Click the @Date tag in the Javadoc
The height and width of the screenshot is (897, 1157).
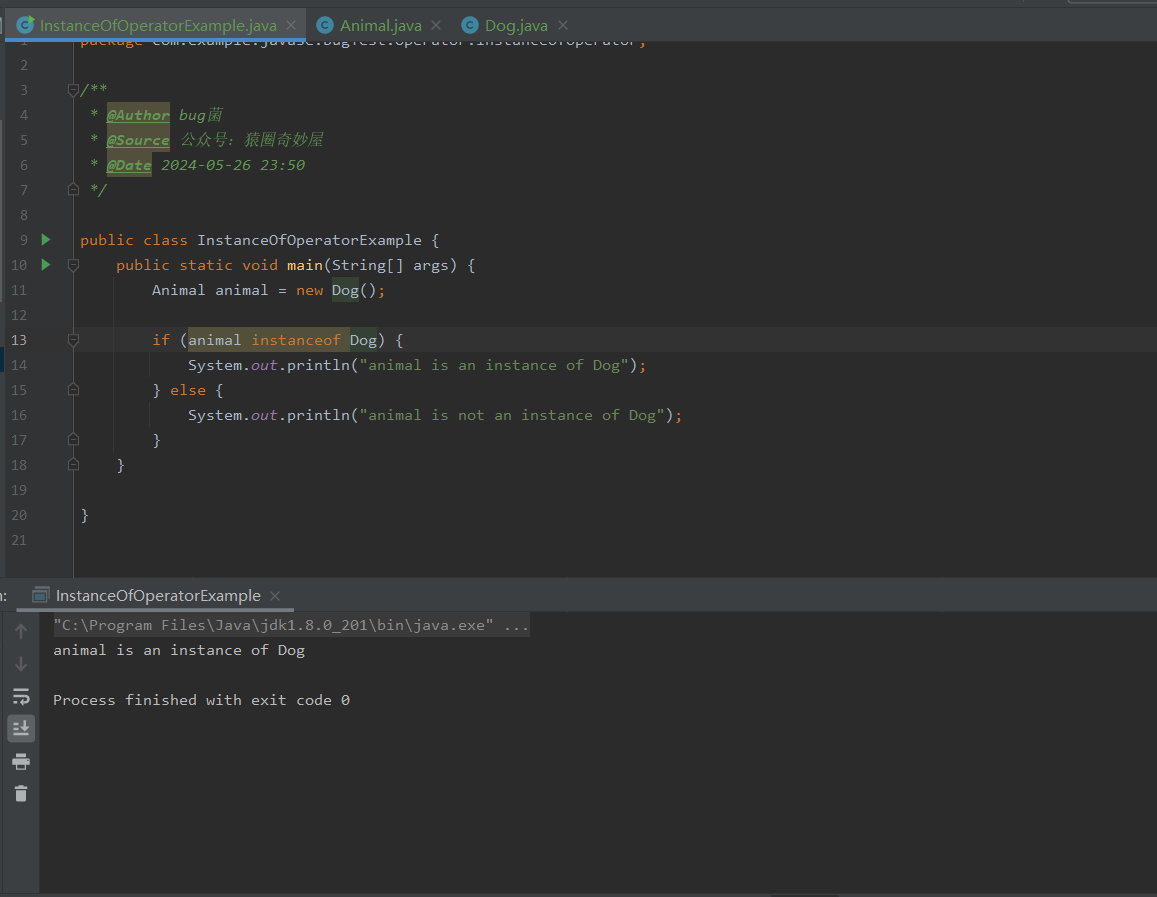129,165
